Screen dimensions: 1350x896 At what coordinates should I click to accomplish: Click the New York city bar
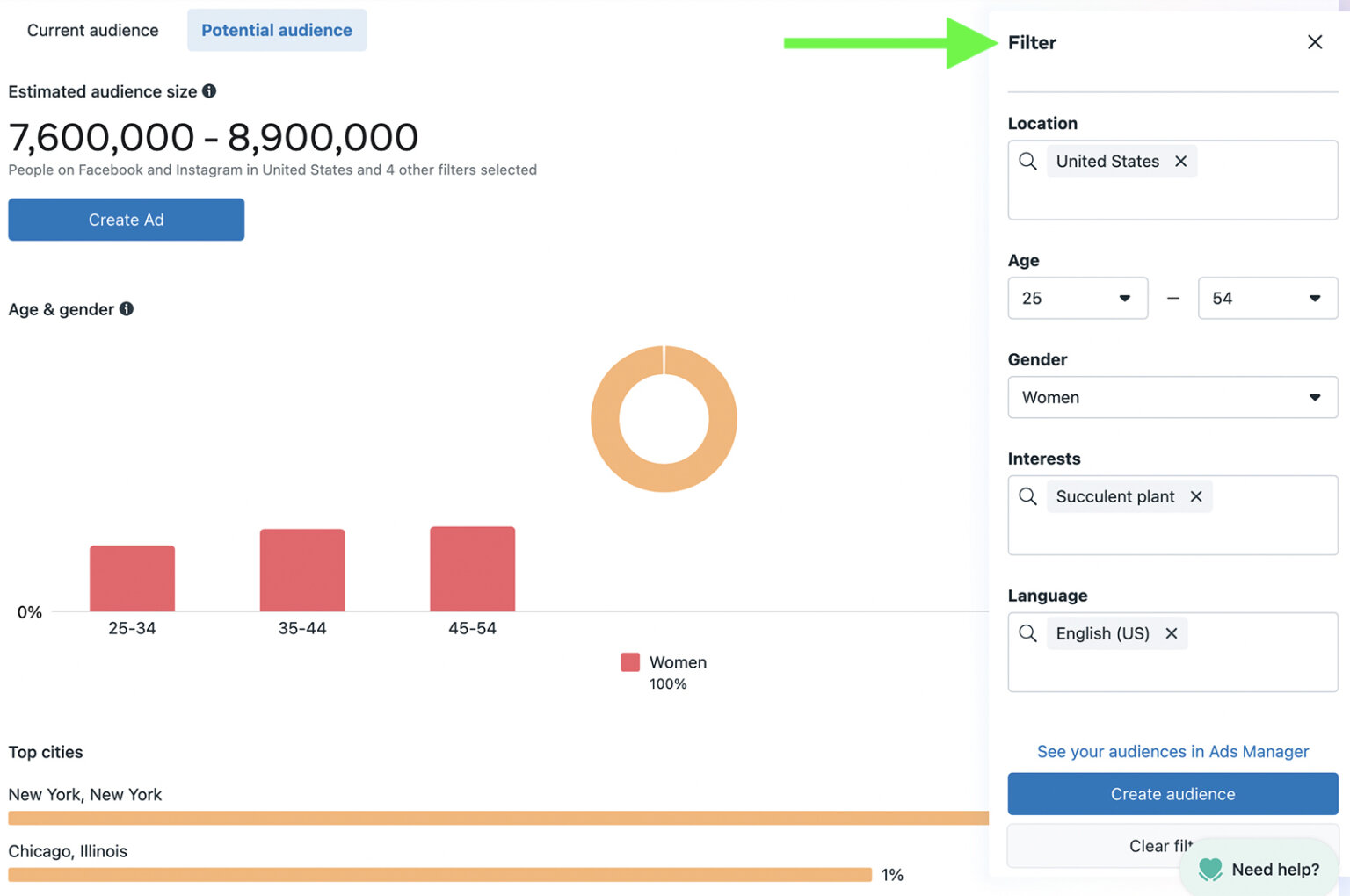coord(492,817)
